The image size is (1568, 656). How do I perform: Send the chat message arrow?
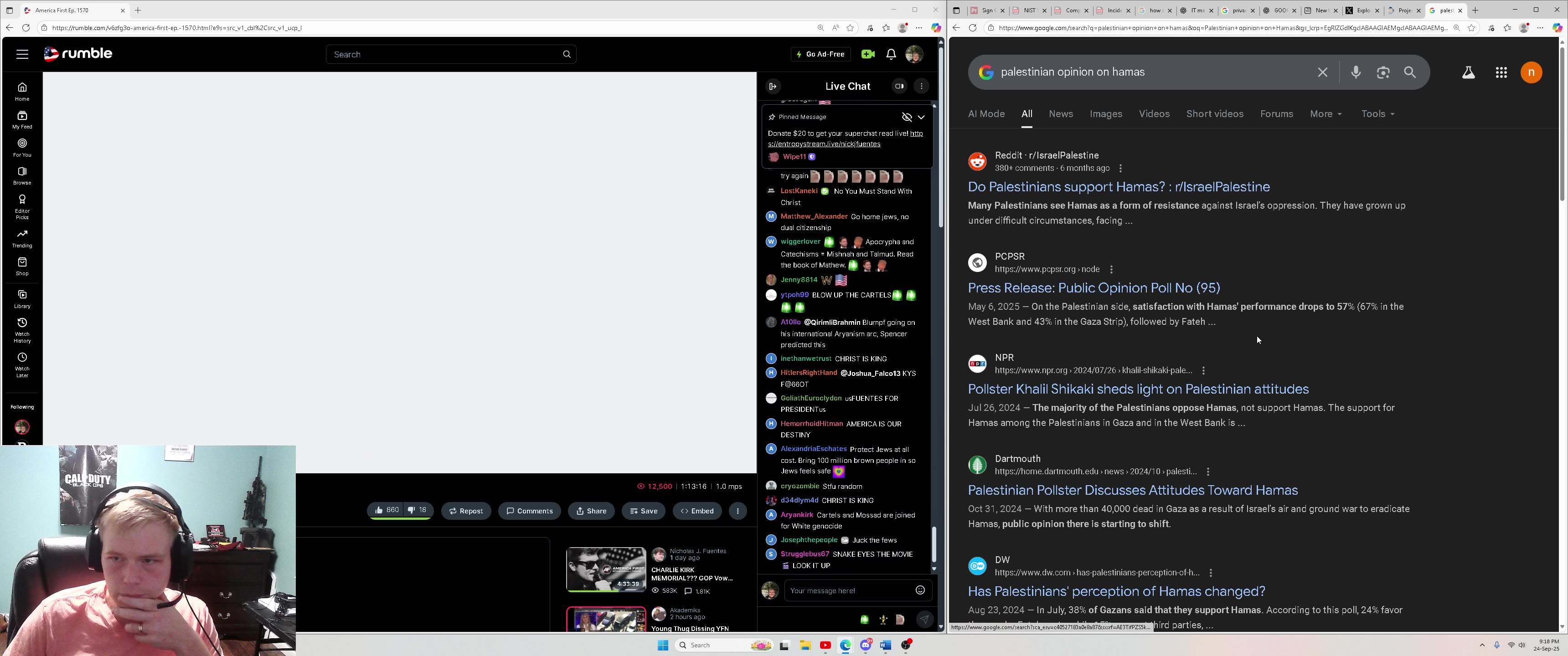(x=924, y=620)
